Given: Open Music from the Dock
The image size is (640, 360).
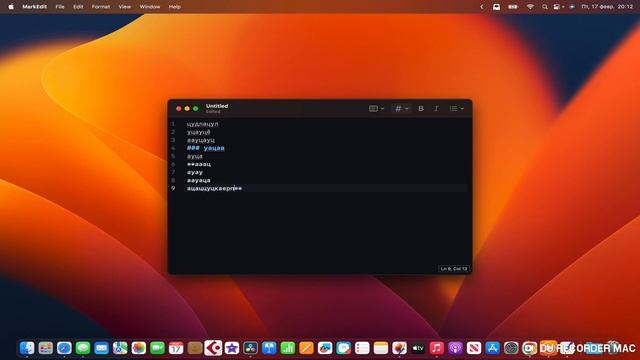Looking at the screenshot, I should (437, 348).
